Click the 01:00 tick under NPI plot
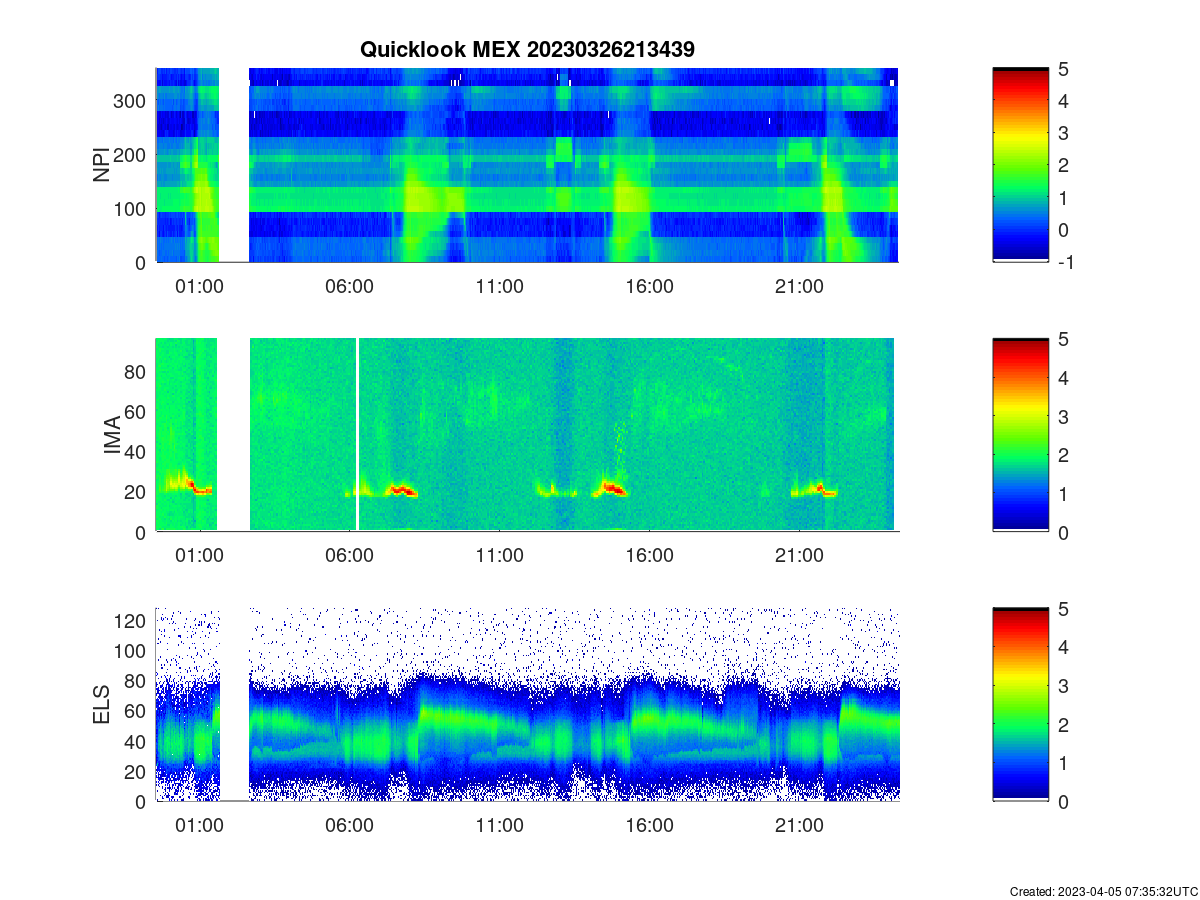Viewport: 1200px width, 900px height. [x=200, y=286]
